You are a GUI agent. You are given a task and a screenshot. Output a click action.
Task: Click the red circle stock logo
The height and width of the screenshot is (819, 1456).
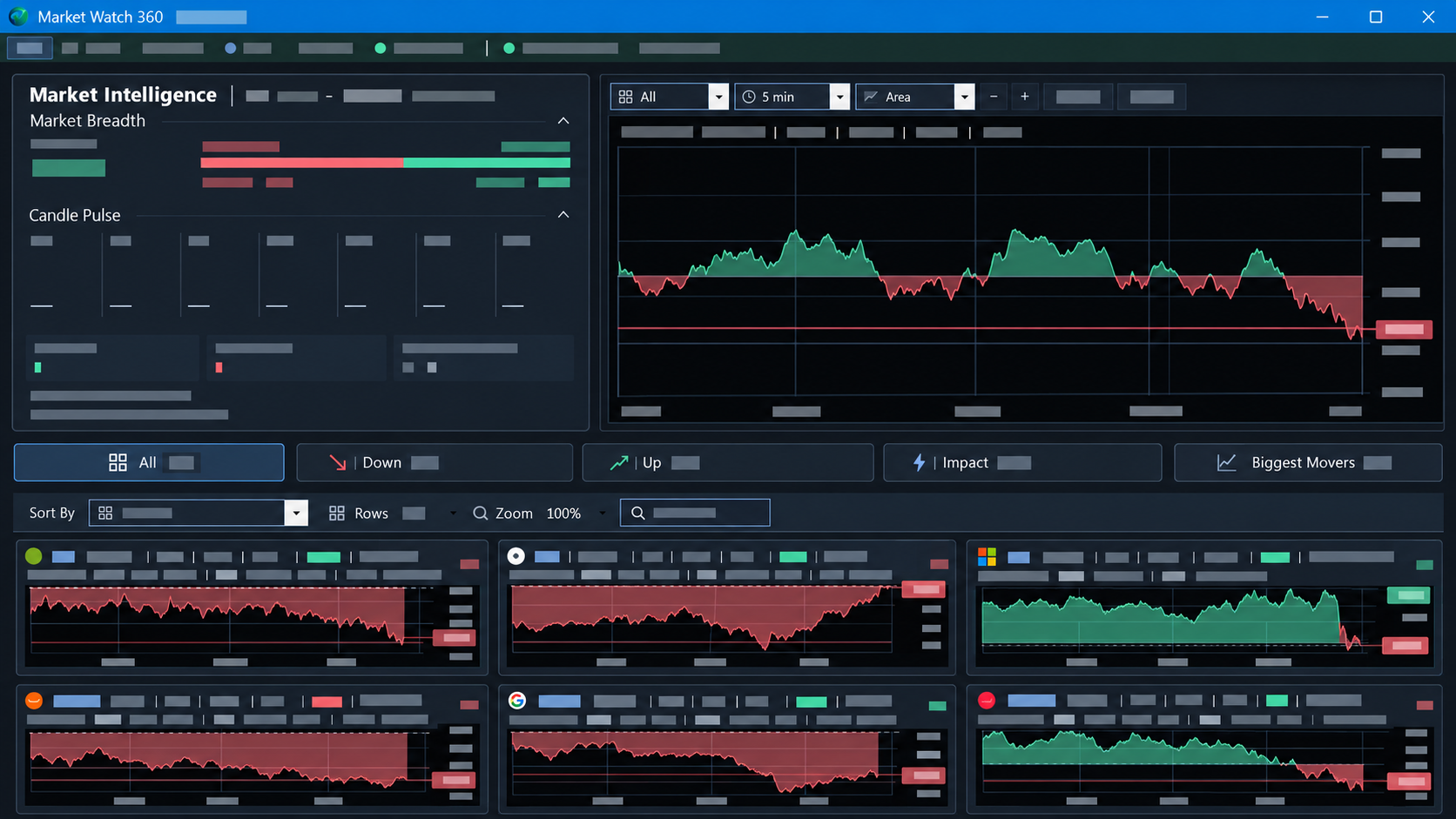click(x=987, y=701)
